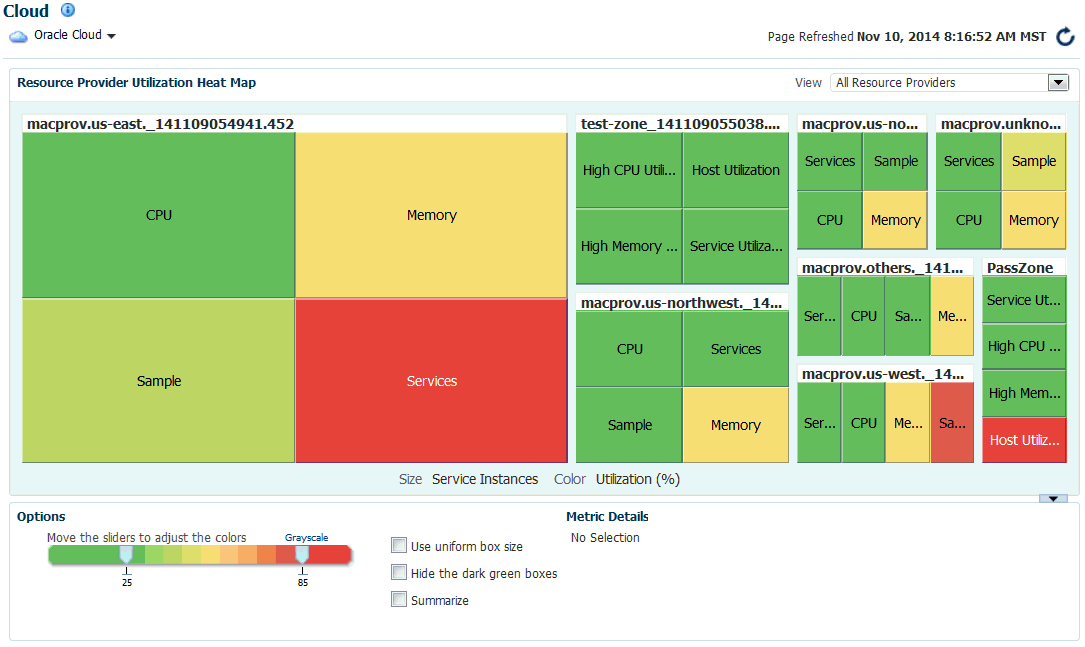Select the red Services tile in macprov.us-east

[x=431, y=379]
